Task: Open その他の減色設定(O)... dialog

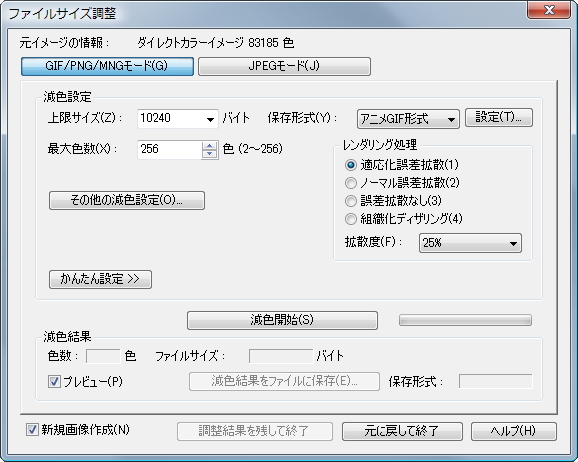Action: 127,200
